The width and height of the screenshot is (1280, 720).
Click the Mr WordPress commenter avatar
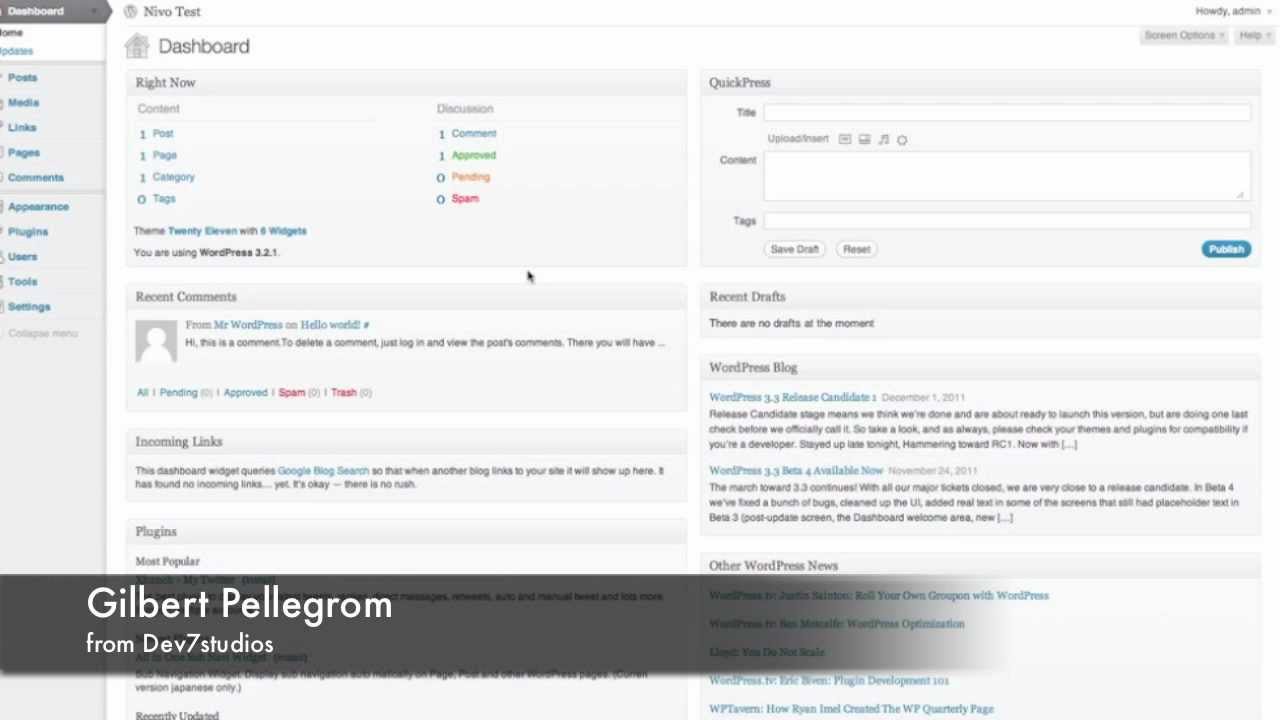coord(156,341)
